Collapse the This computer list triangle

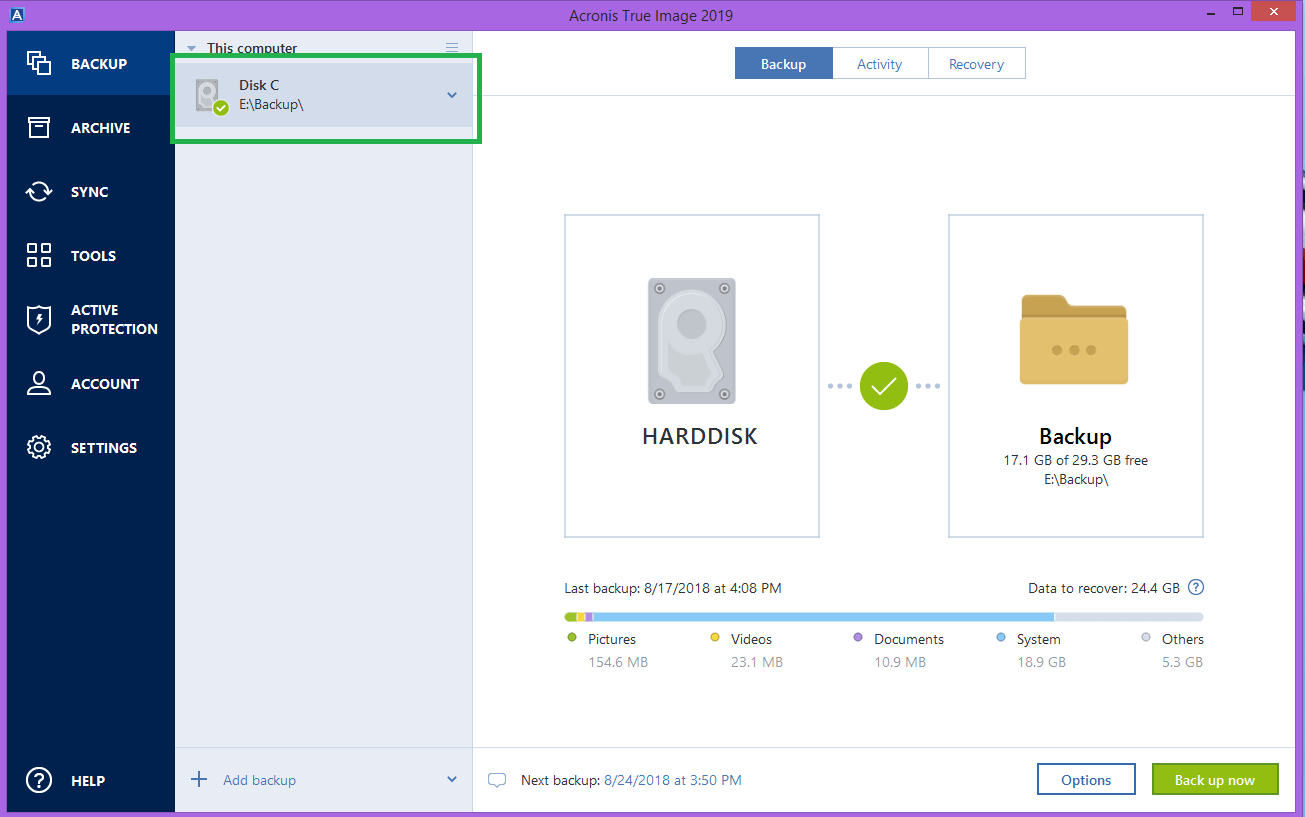click(x=191, y=48)
